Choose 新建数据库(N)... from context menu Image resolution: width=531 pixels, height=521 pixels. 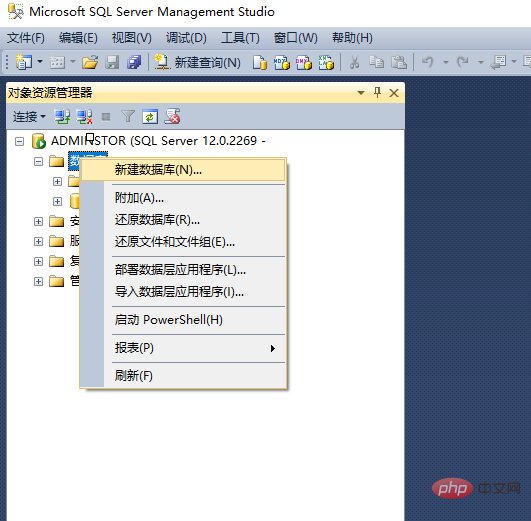pyautogui.click(x=183, y=170)
